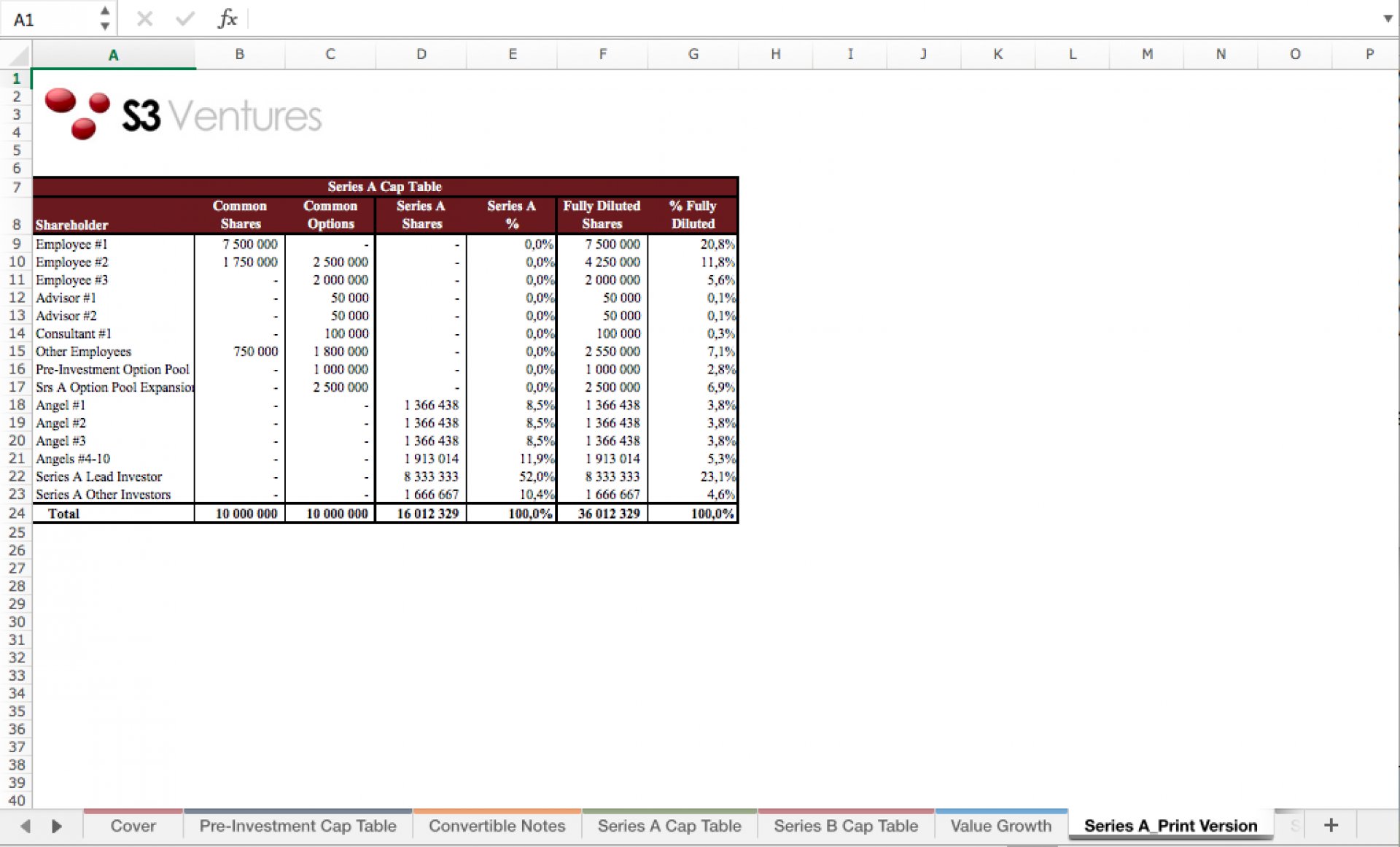Click the Common Options header cell
Image resolution: width=1400 pixels, height=847 pixels.
(x=330, y=215)
